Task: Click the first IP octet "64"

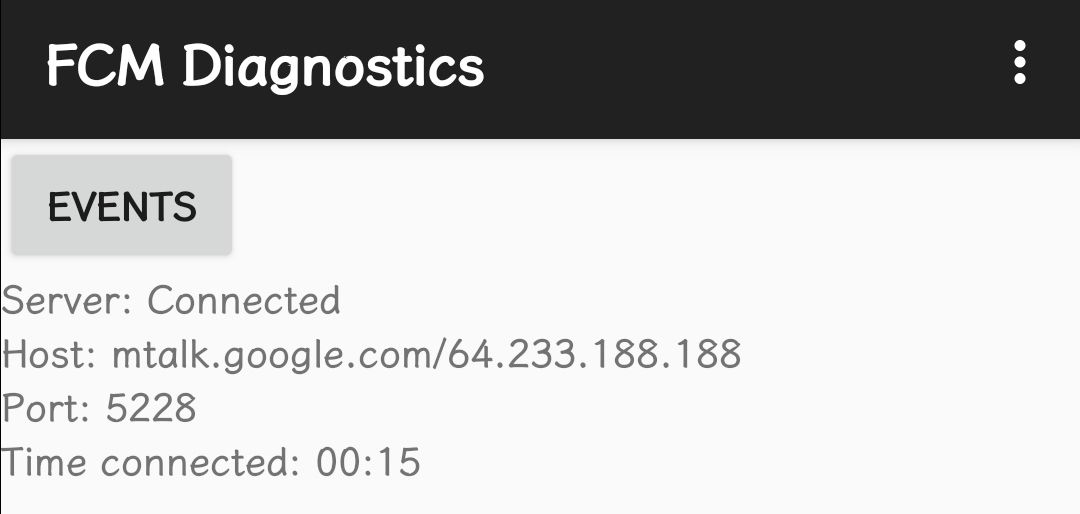Action: tap(470, 354)
